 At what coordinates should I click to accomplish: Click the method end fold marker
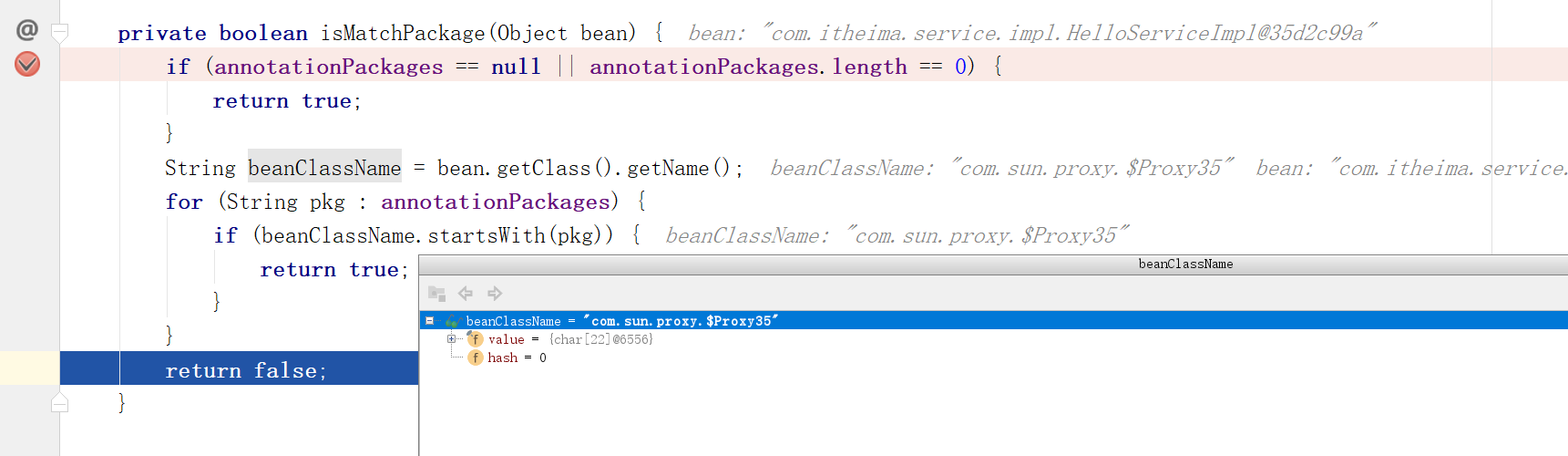[60, 402]
